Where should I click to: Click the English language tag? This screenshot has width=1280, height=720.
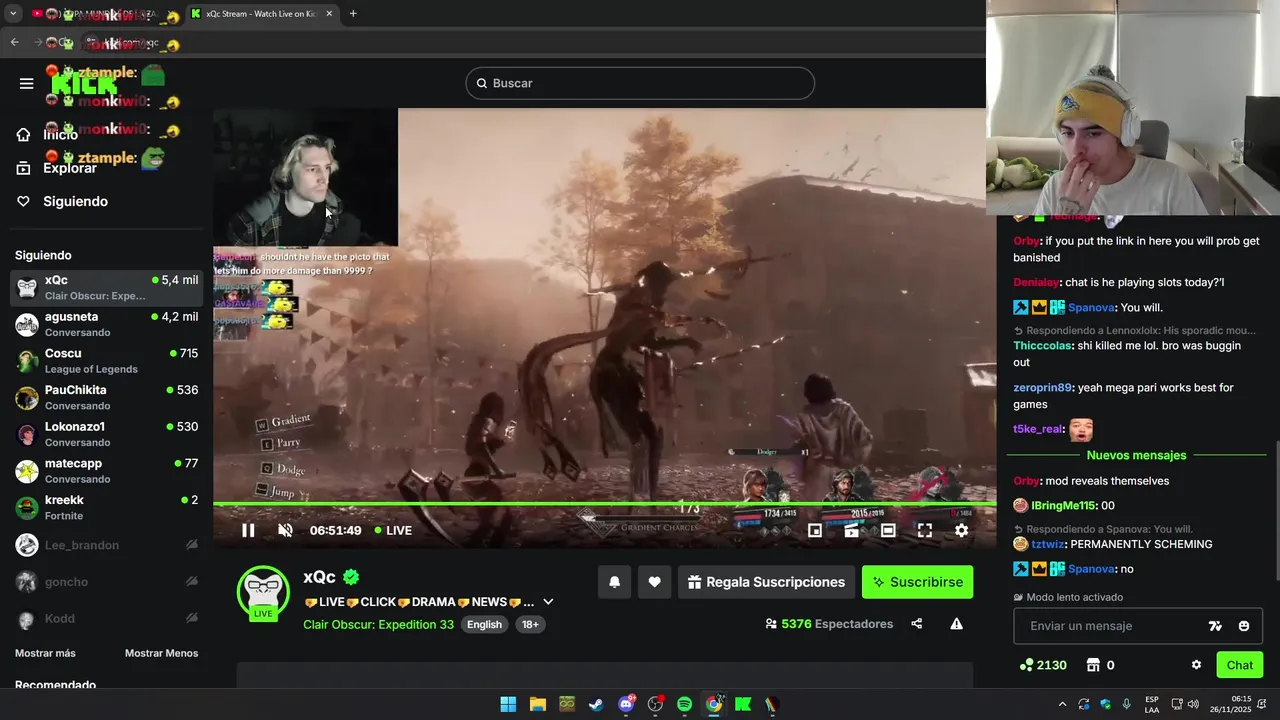tap(484, 624)
